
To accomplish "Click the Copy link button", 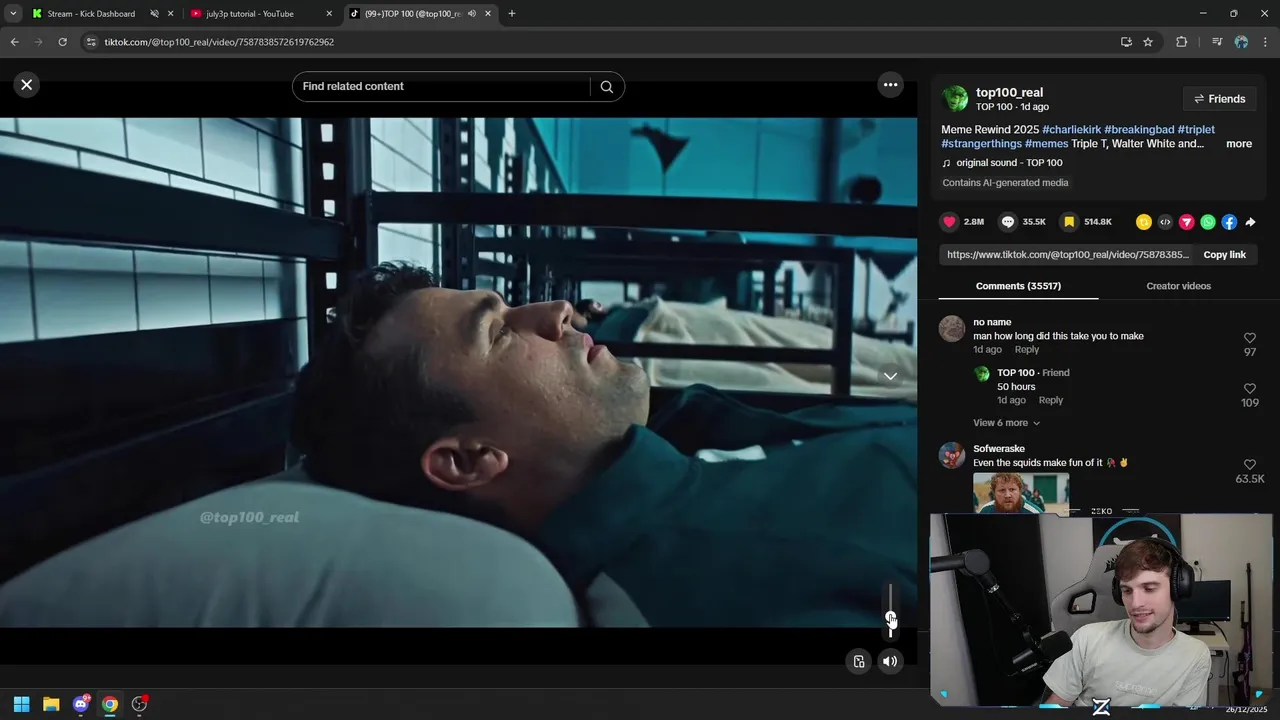I will click(x=1224, y=255).
